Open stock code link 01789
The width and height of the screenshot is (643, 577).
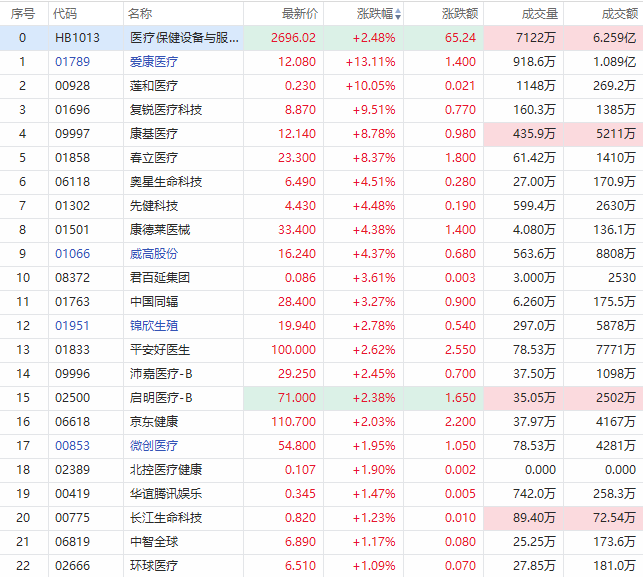(x=72, y=62)
